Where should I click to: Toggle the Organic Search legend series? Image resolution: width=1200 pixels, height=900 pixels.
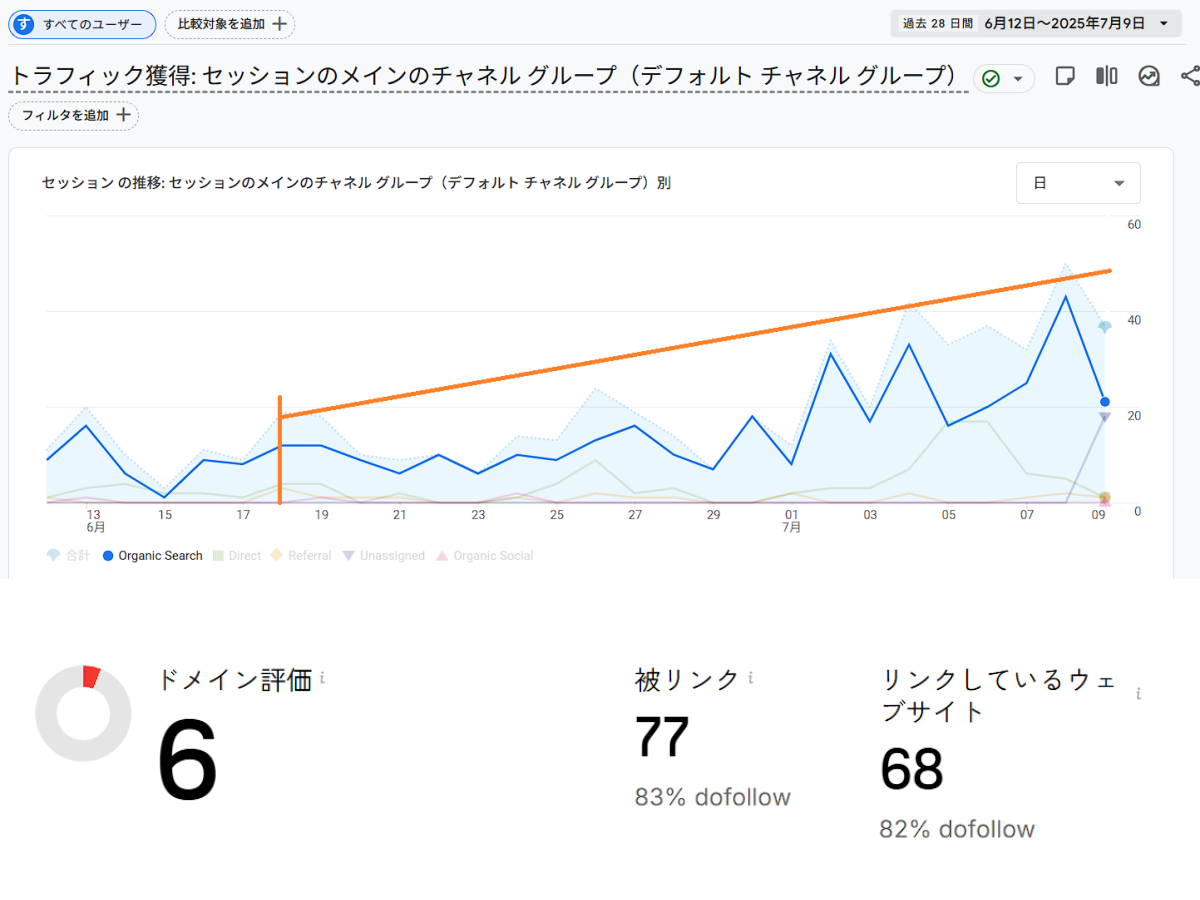[x=152, y=556]
